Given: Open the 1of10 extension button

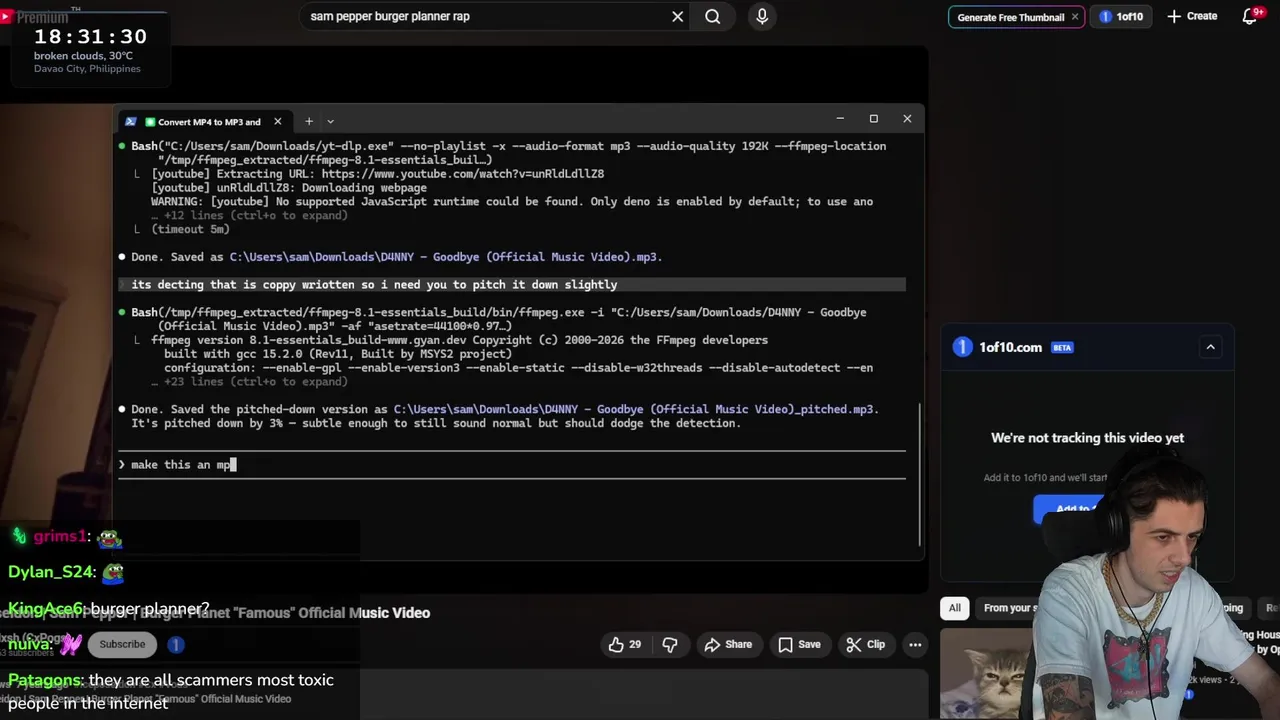Looking at the screenshot, I should pos(1120,17).
